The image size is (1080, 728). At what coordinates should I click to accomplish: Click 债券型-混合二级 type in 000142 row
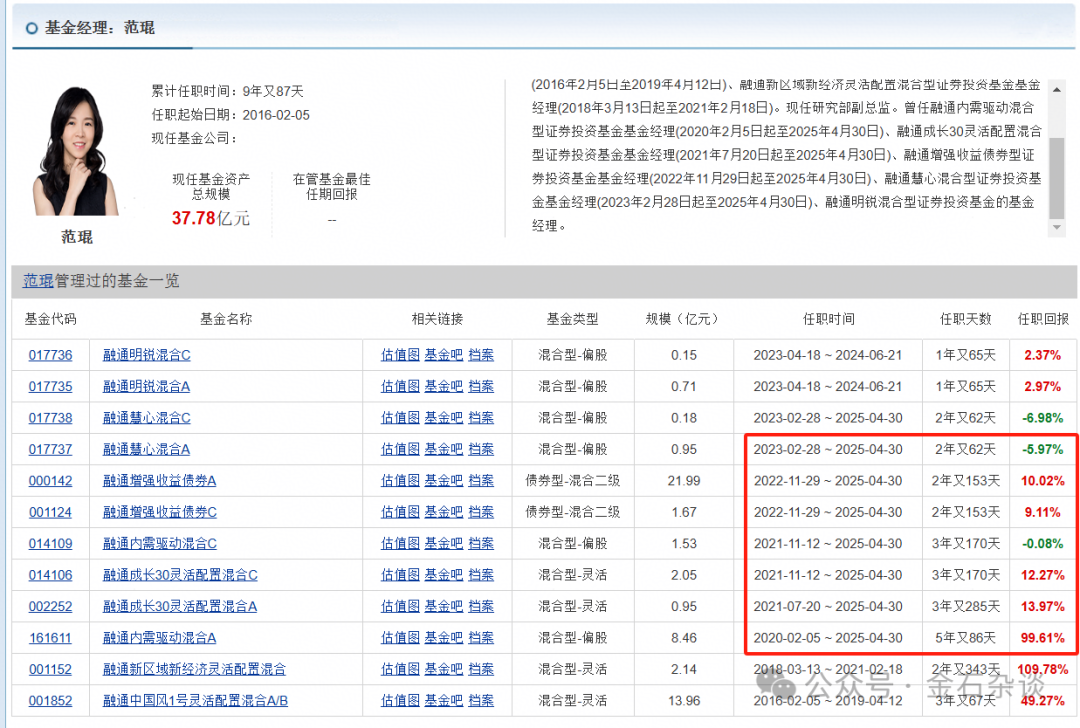coord(572,481)
